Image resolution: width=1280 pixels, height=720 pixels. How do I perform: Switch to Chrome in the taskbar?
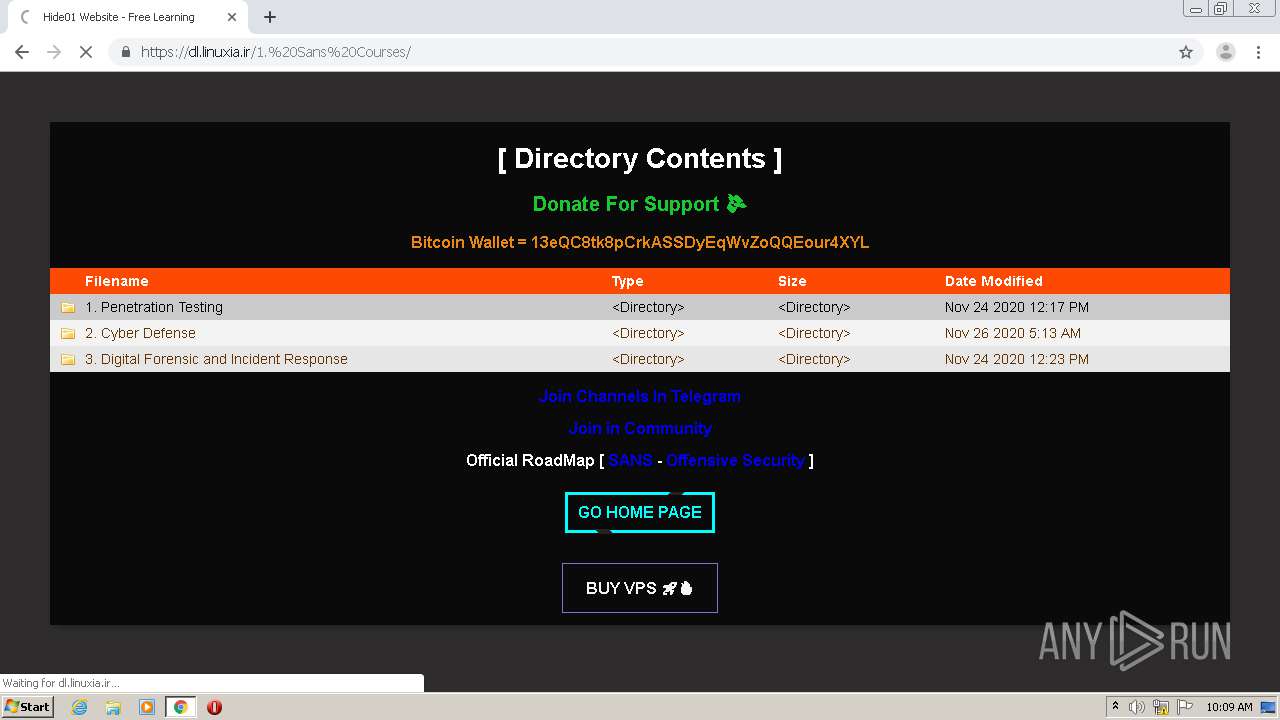click(x=181, y=707)
